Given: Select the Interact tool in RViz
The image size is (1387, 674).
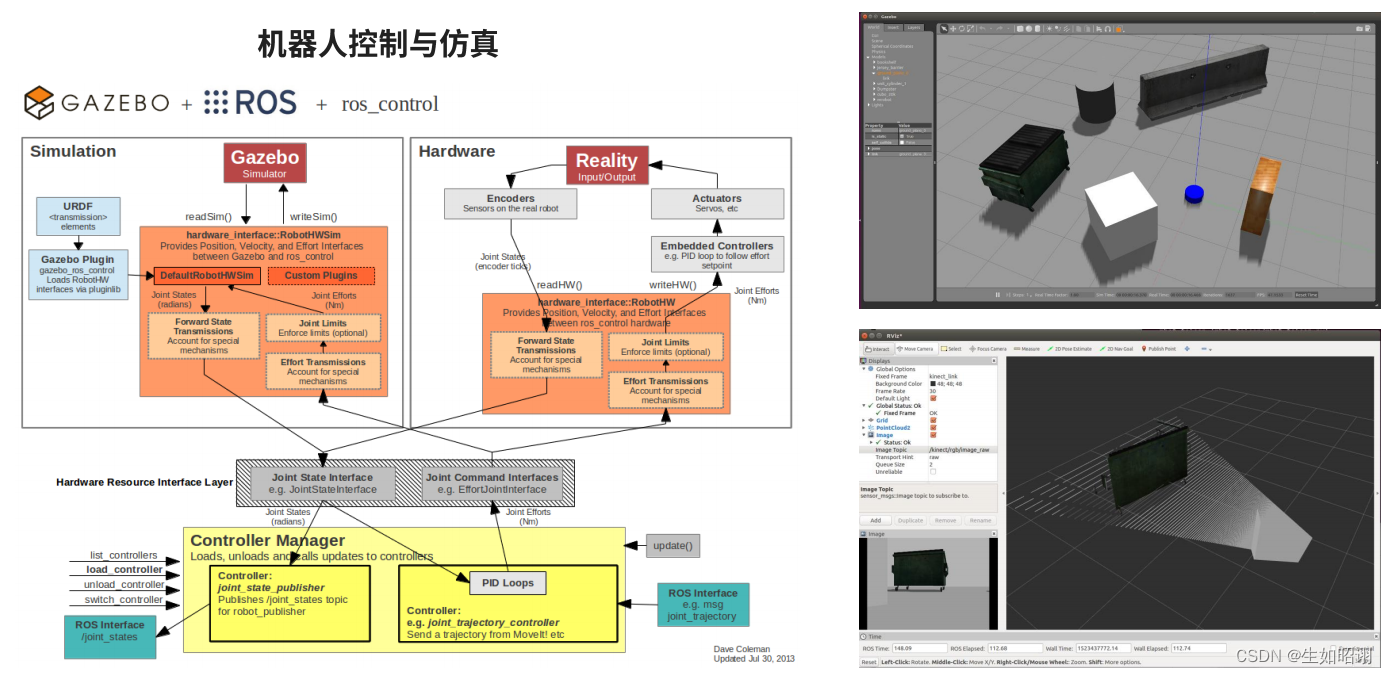Looking at the screenshot, I should click(878, 349).
